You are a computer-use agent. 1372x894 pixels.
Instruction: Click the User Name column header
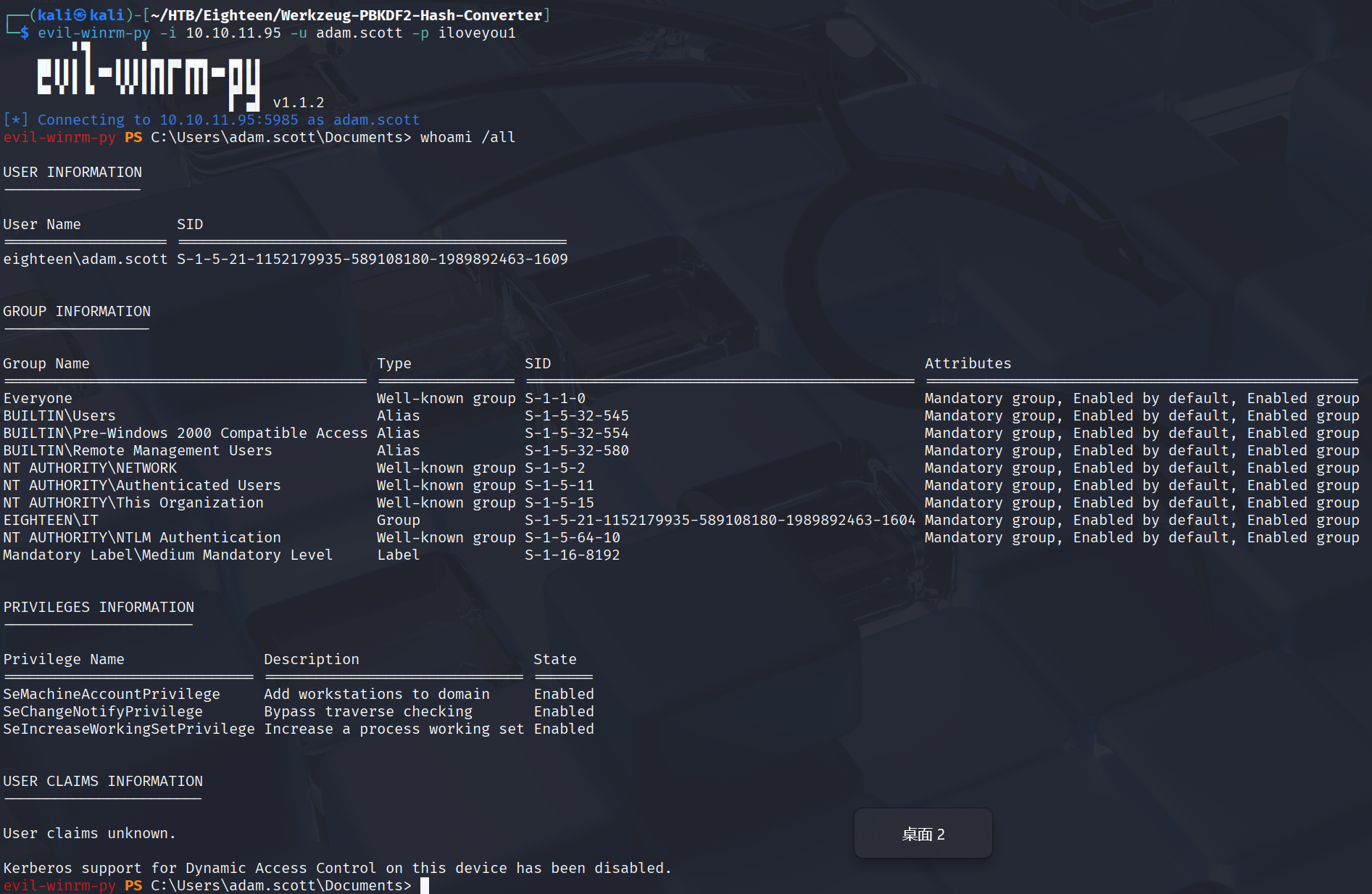click(x=42, y=224)
